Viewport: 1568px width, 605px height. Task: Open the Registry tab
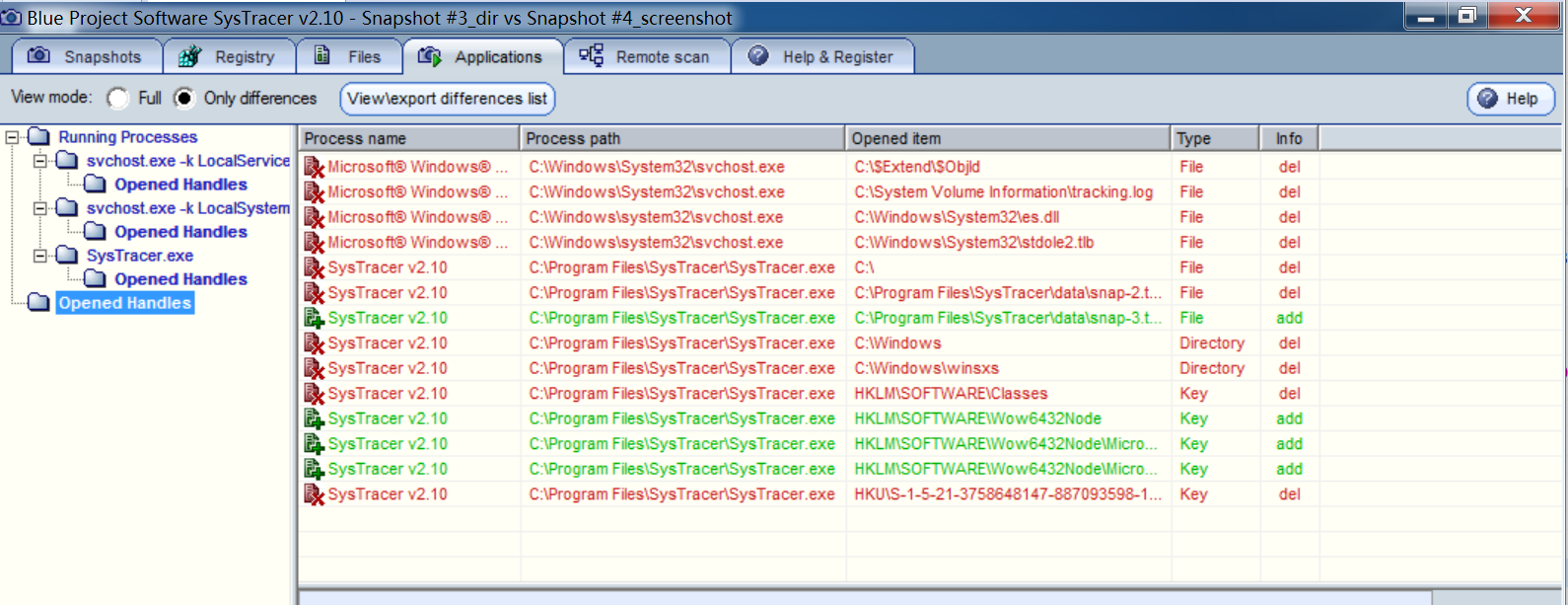229,56
